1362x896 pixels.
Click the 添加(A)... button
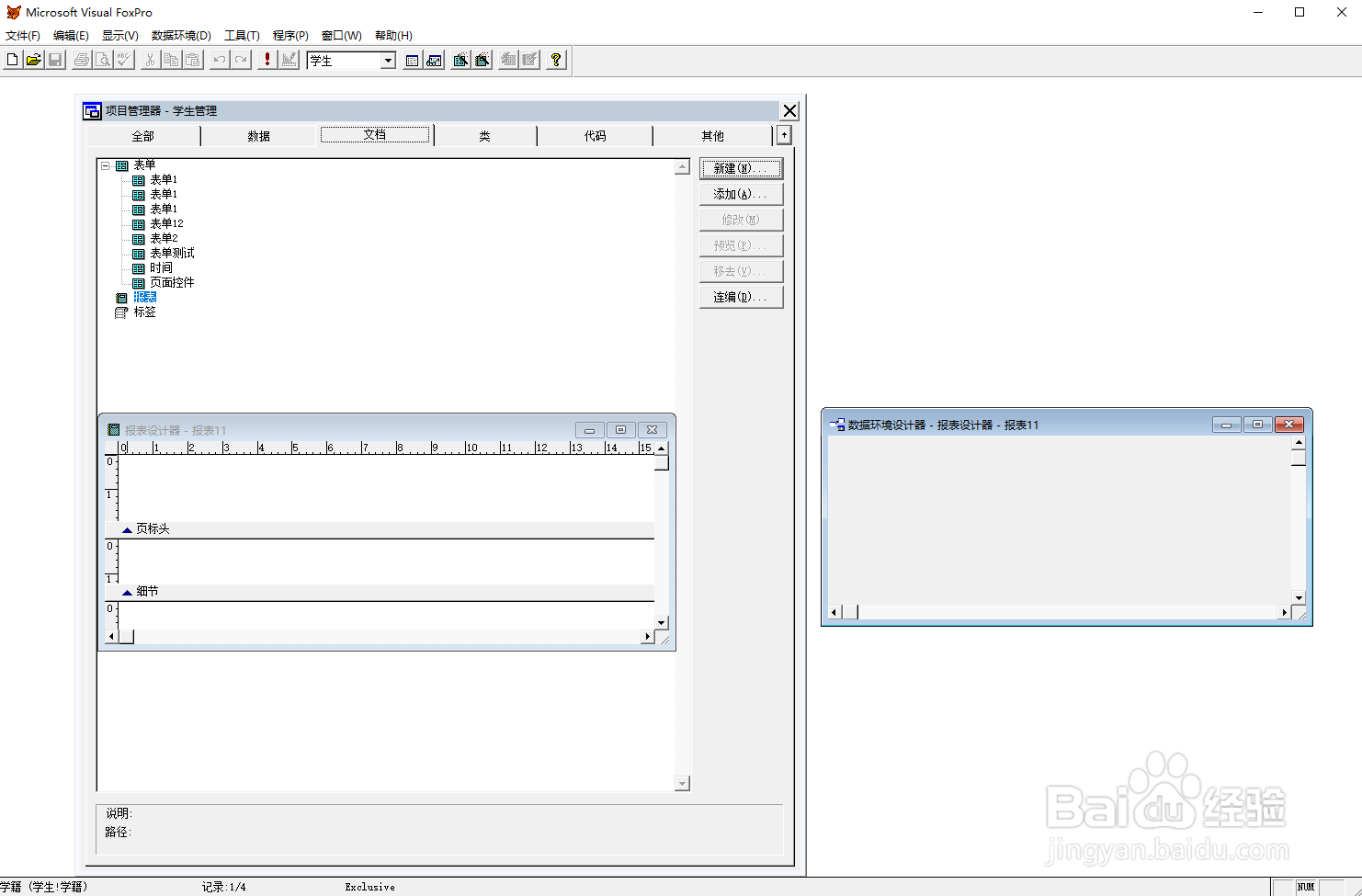click(x=741, y=194)
